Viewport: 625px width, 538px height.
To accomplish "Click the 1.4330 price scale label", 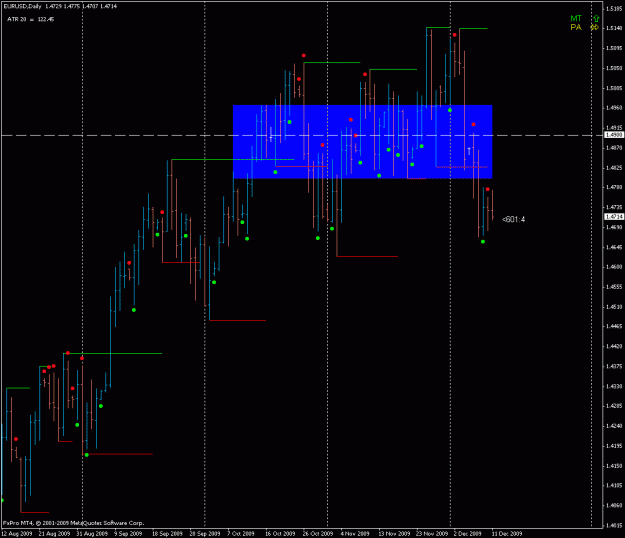I will tap(614, 386).
